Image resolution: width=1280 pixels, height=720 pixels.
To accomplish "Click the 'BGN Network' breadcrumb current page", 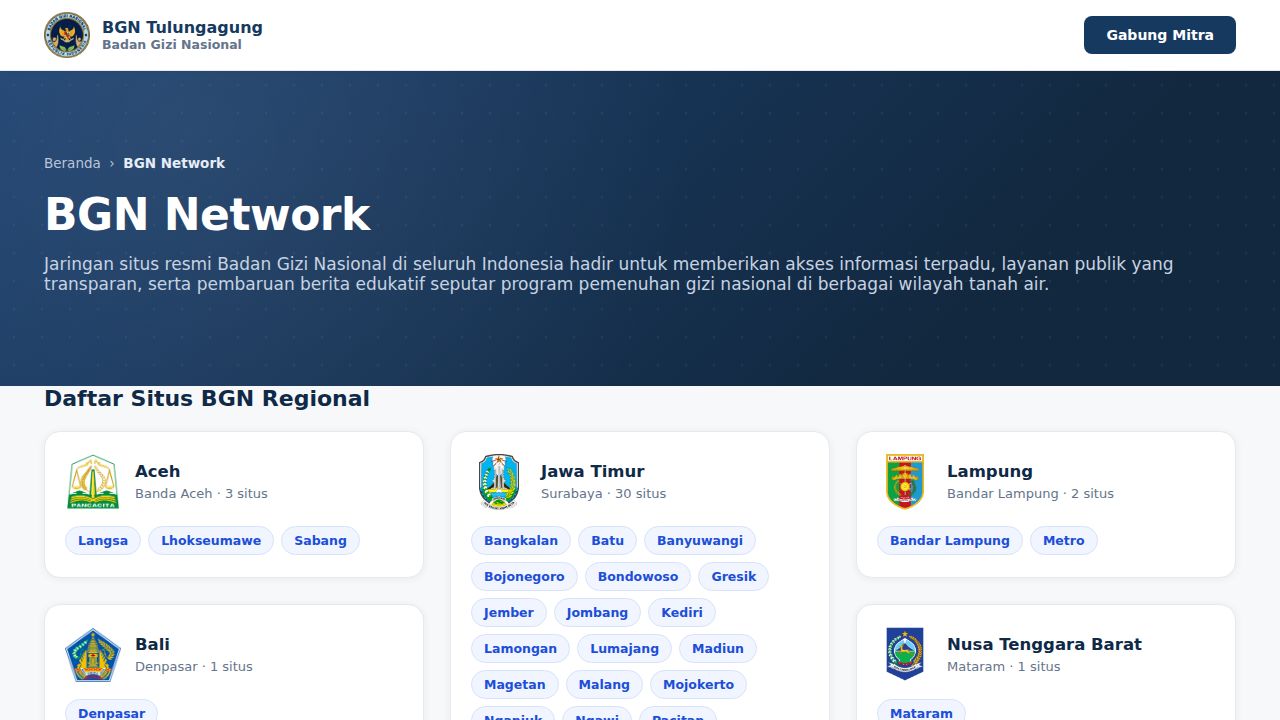I will [x=174, y=163].
